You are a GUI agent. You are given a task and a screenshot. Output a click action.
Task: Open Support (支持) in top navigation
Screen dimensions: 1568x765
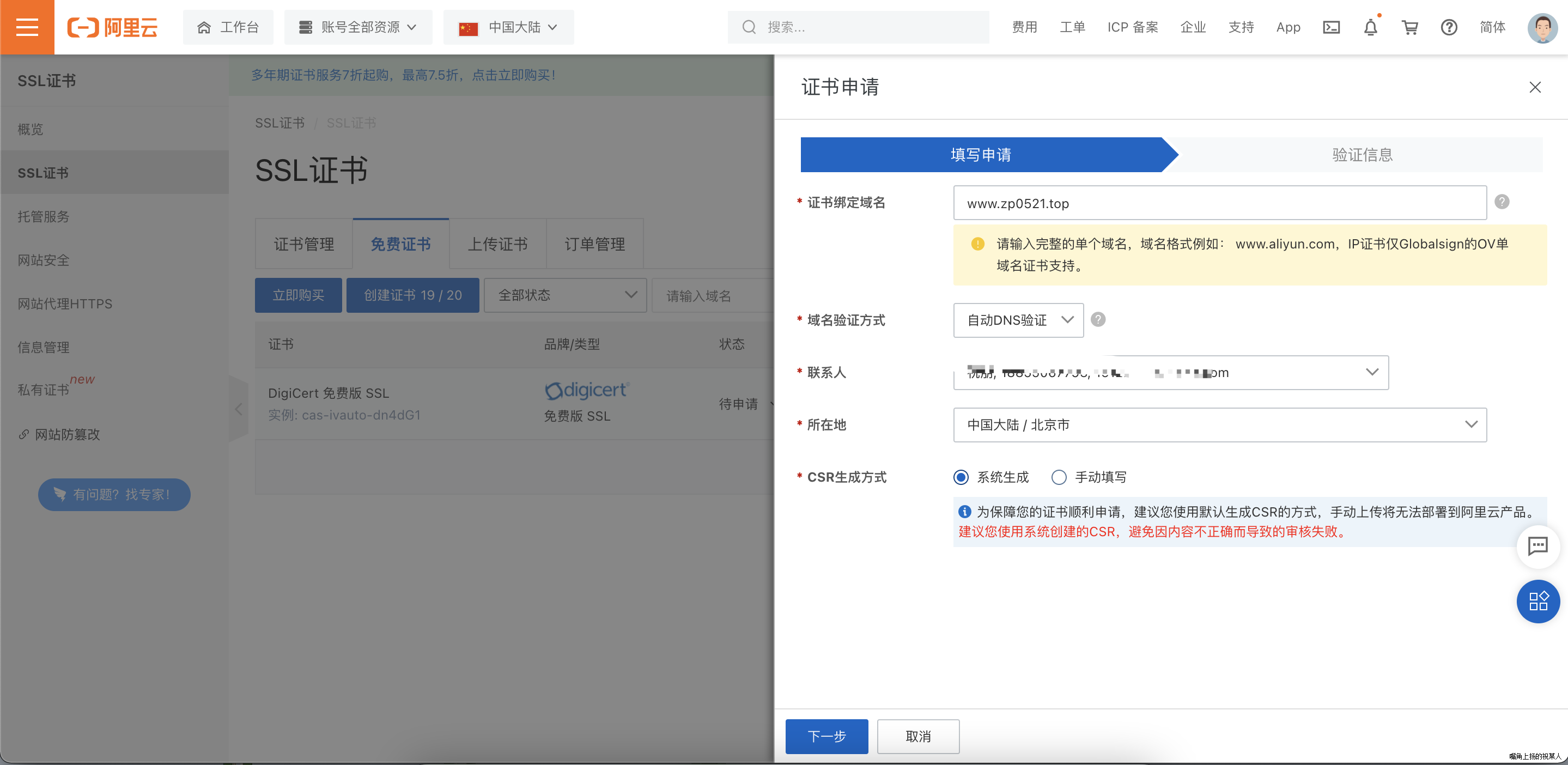click(x=1241, y=27)
